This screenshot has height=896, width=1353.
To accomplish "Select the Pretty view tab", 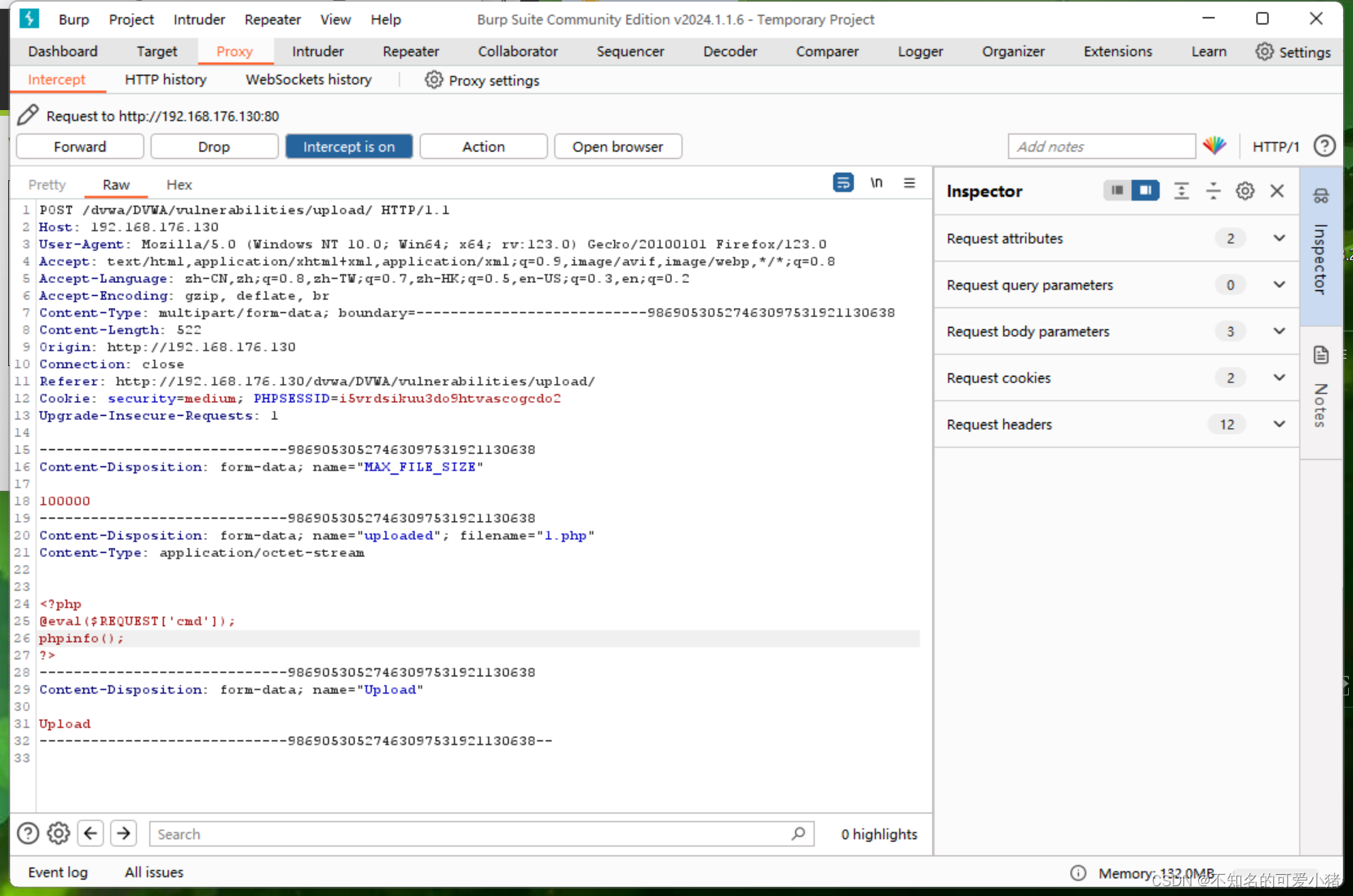I will click(x=47, y=185).
